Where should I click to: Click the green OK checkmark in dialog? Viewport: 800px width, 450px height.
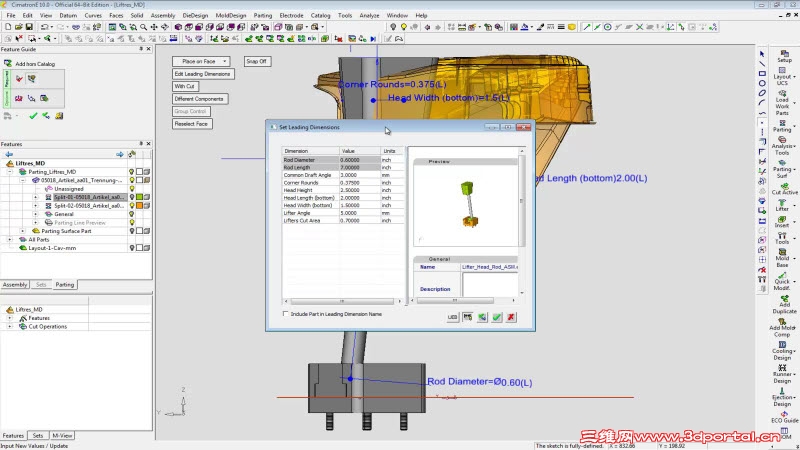497,317
